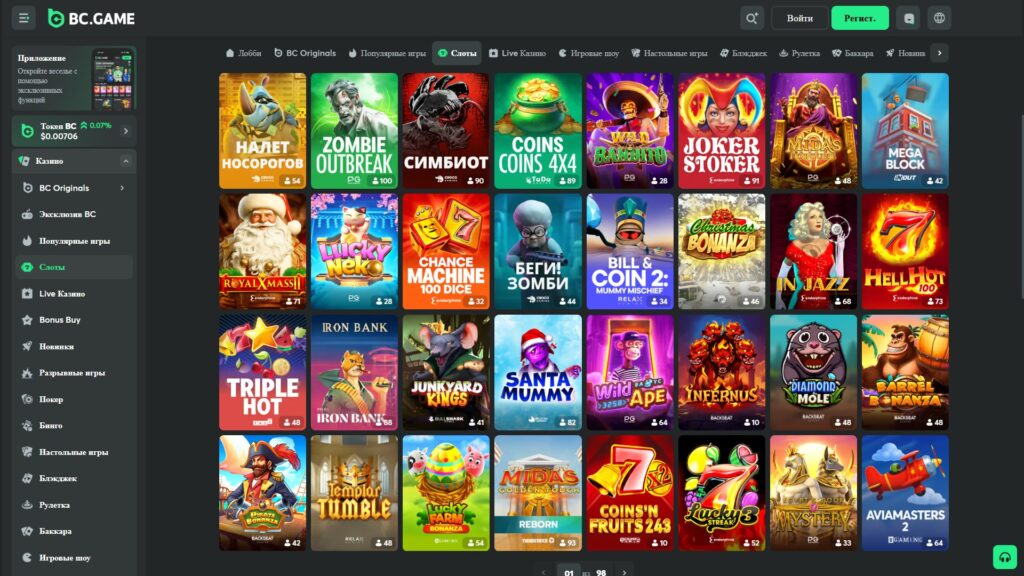
Task: Select the Слоты top tab
Action: tap(457, 53)
